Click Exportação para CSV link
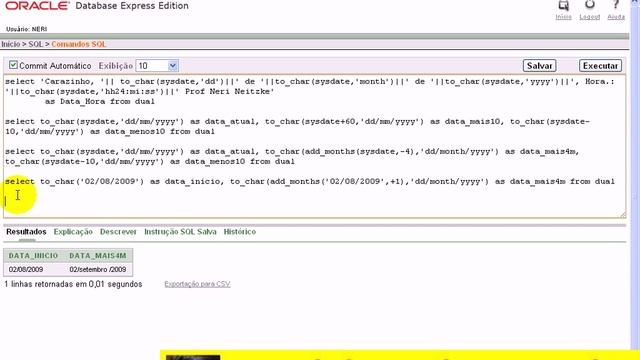This screenshot has width=640, height=360. 197,284
